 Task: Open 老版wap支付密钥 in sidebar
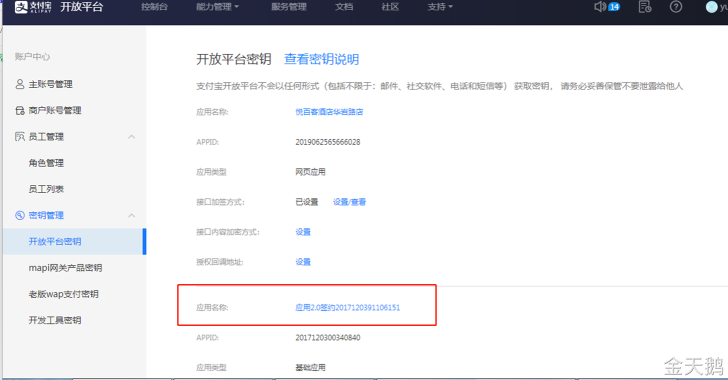[64, 294]
